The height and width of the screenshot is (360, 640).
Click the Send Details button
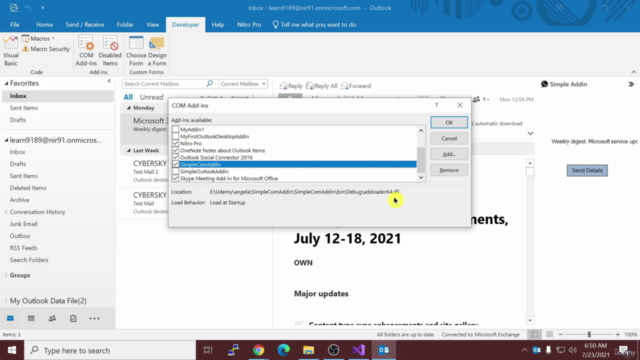pyautogui.click(x=587, y=170)
